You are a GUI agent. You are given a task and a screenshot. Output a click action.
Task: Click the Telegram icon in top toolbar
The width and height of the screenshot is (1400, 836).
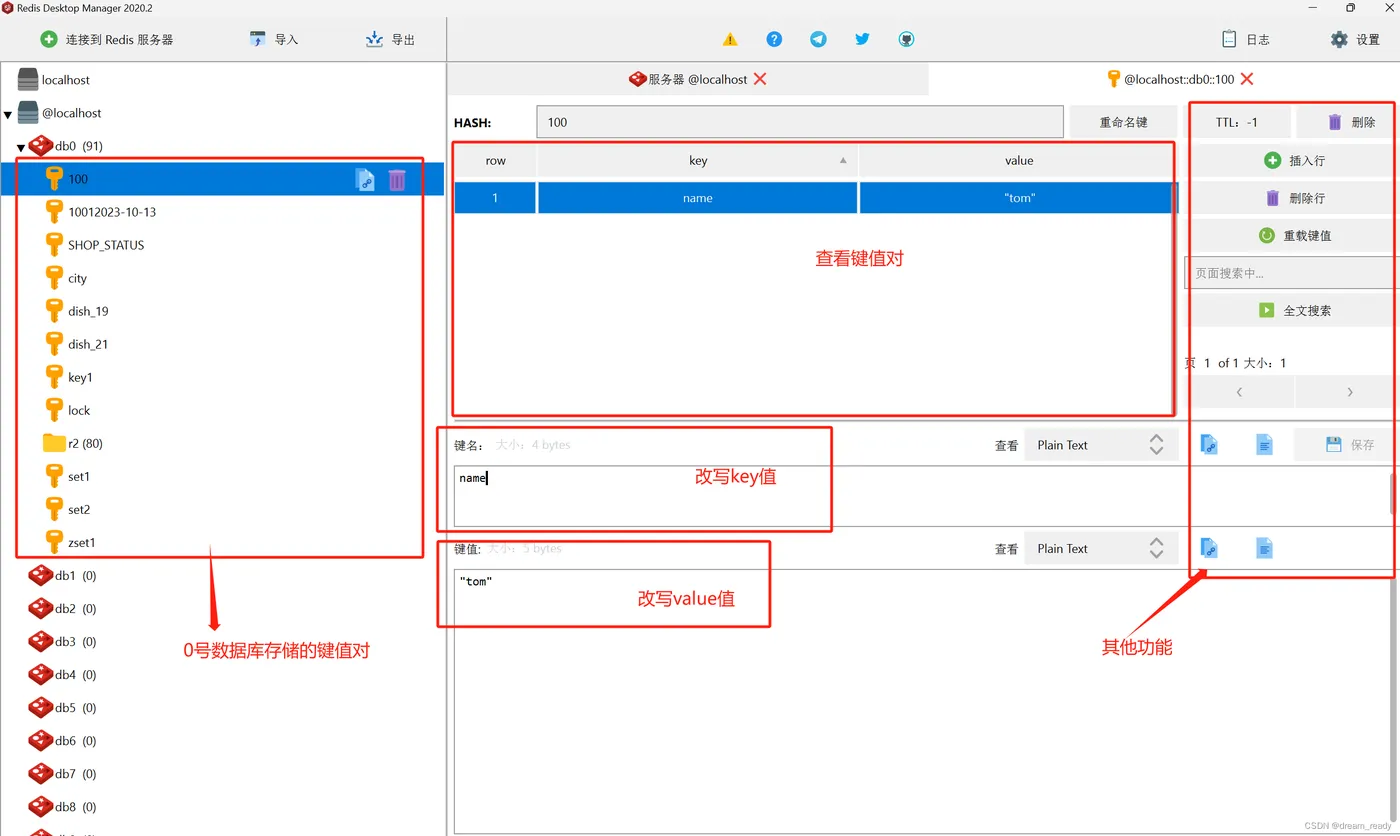coord(818,39)
